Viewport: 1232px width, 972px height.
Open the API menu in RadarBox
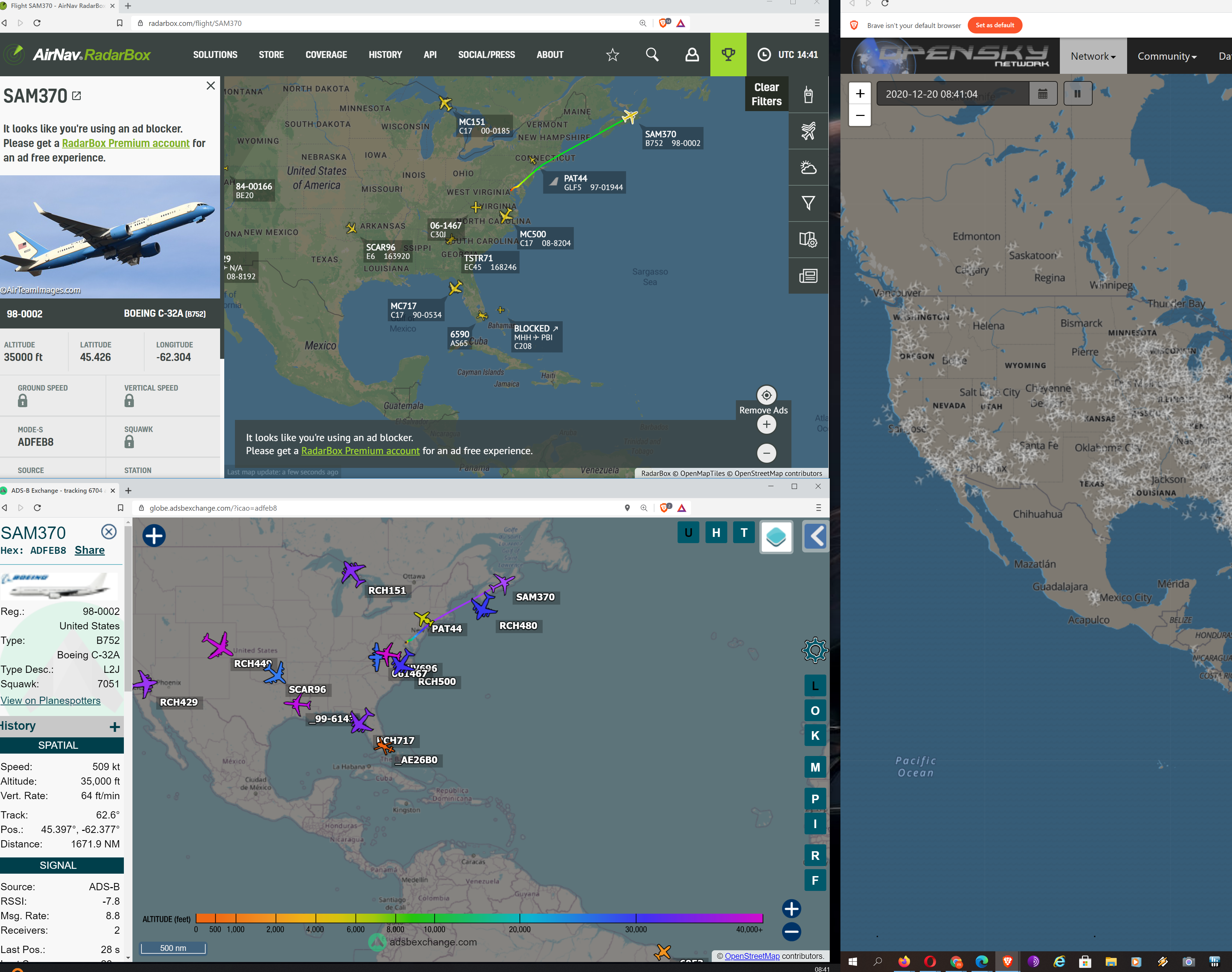coord(430,55)
